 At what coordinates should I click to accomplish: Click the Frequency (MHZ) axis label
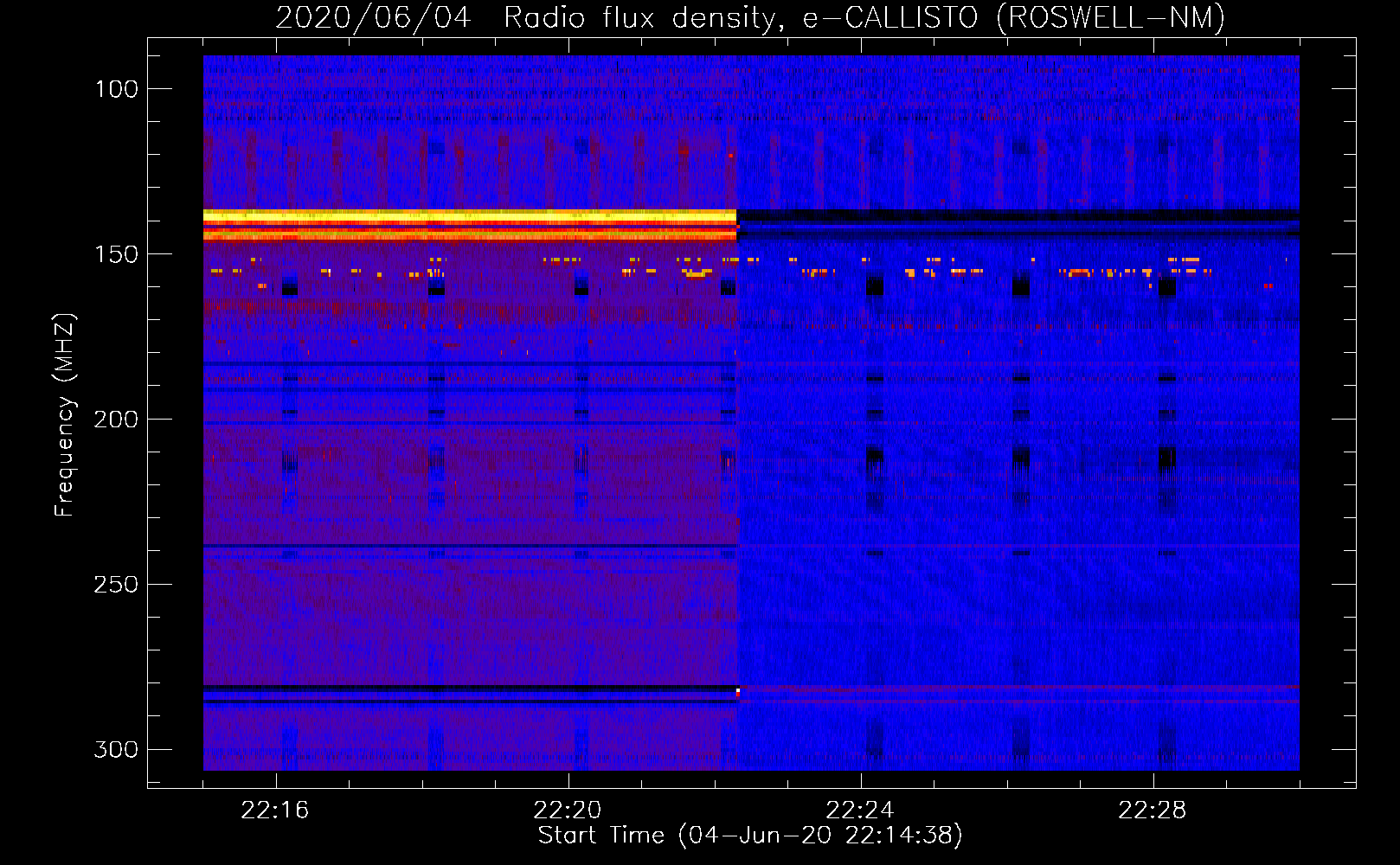pyautogui.click(x=65, y=415)
